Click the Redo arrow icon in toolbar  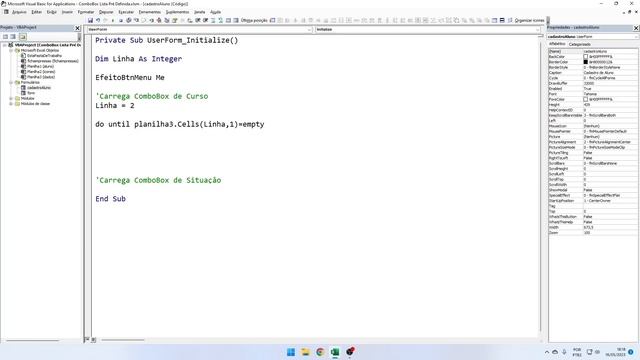click(106, 20)
